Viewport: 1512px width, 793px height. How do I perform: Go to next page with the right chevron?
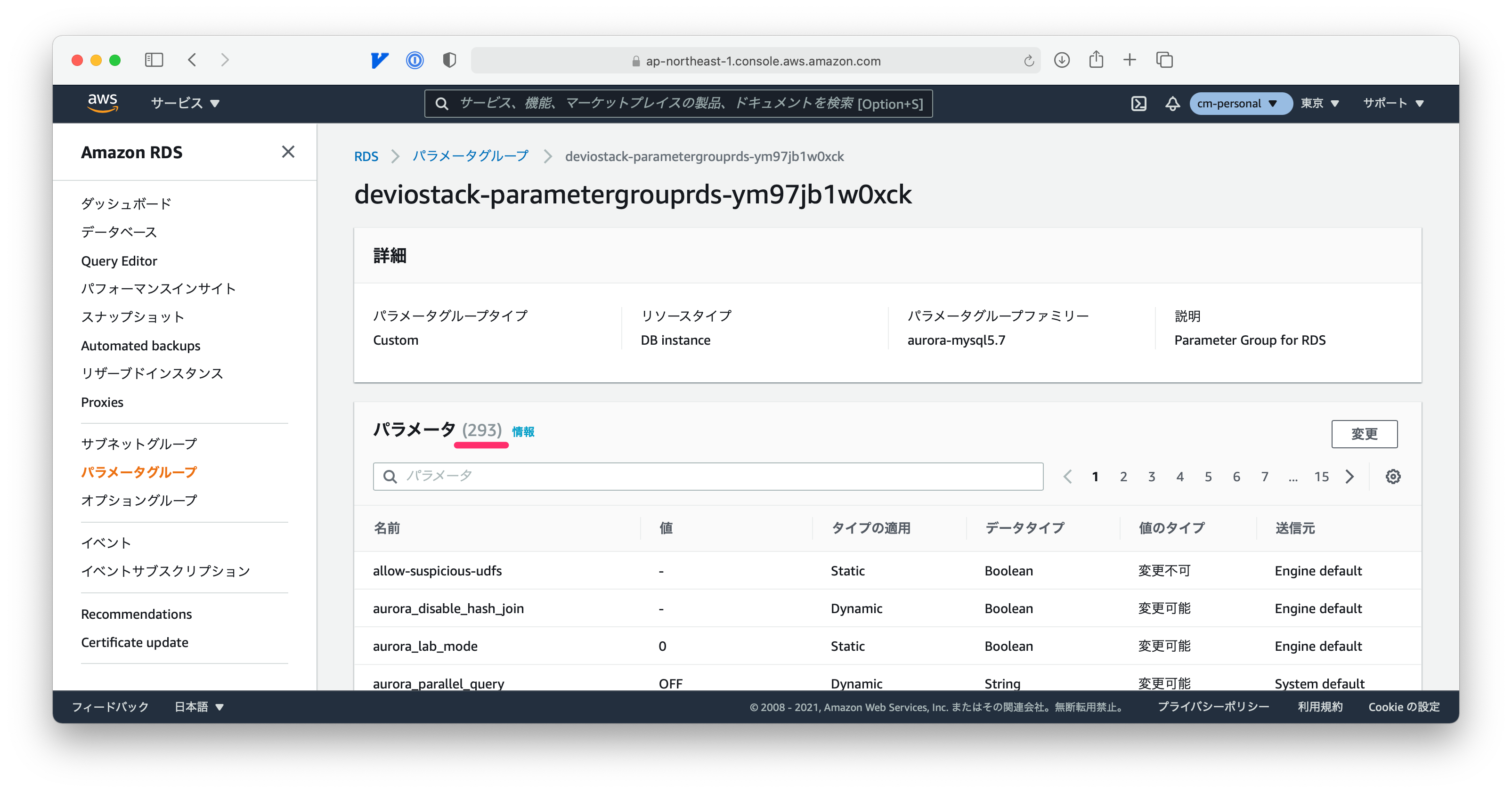point(1350,476)
